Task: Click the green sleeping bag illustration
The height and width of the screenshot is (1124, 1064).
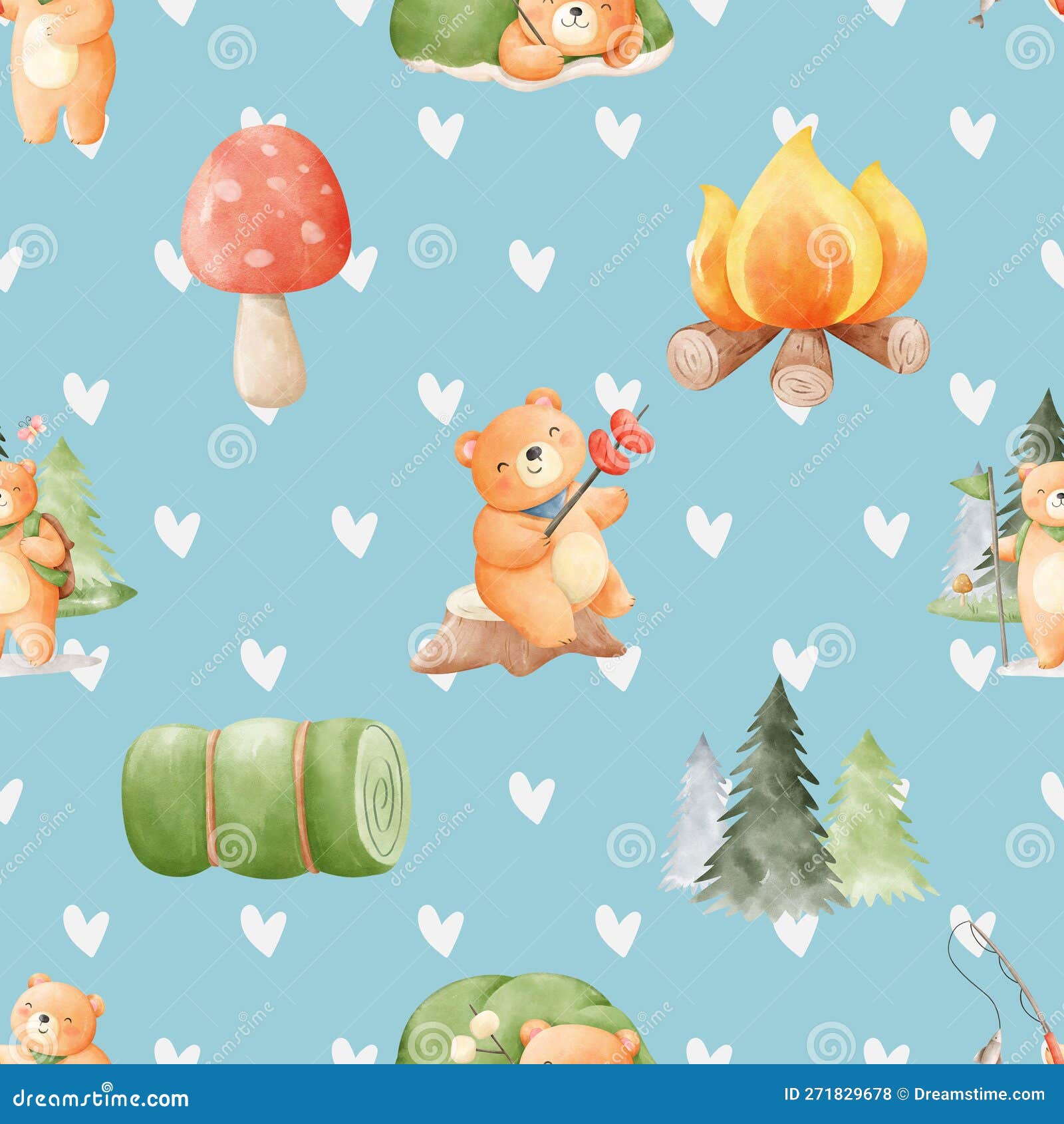Action: click(x=266, y=798)
